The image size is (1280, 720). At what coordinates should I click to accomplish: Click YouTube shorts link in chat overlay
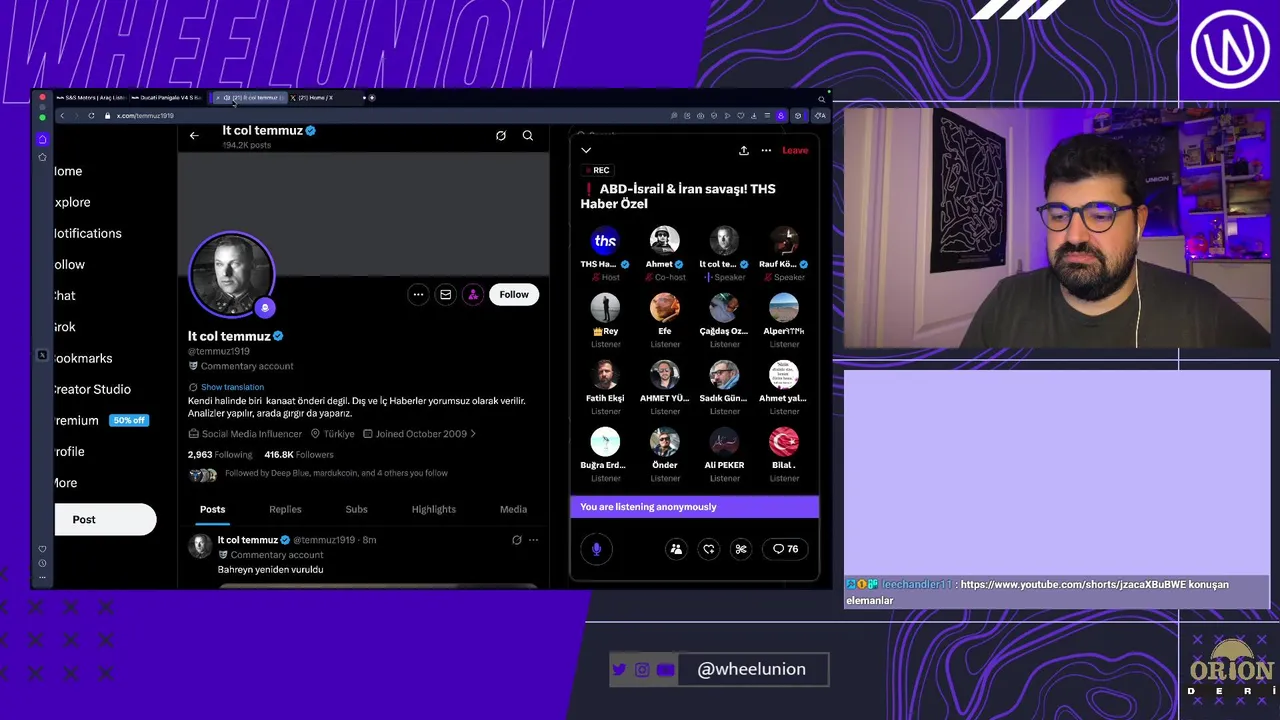tap(1073, 584)
